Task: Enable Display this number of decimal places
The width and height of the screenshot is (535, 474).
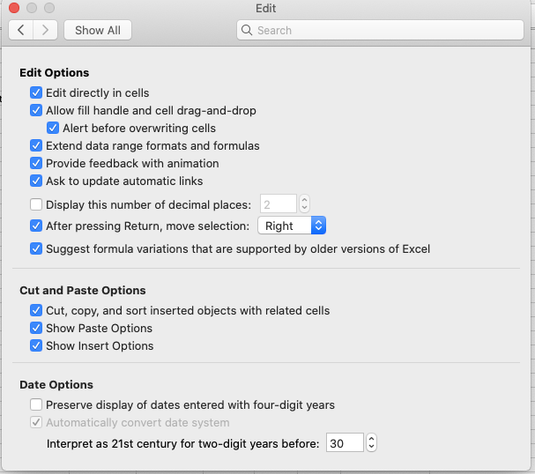Action: click(36, 205)
